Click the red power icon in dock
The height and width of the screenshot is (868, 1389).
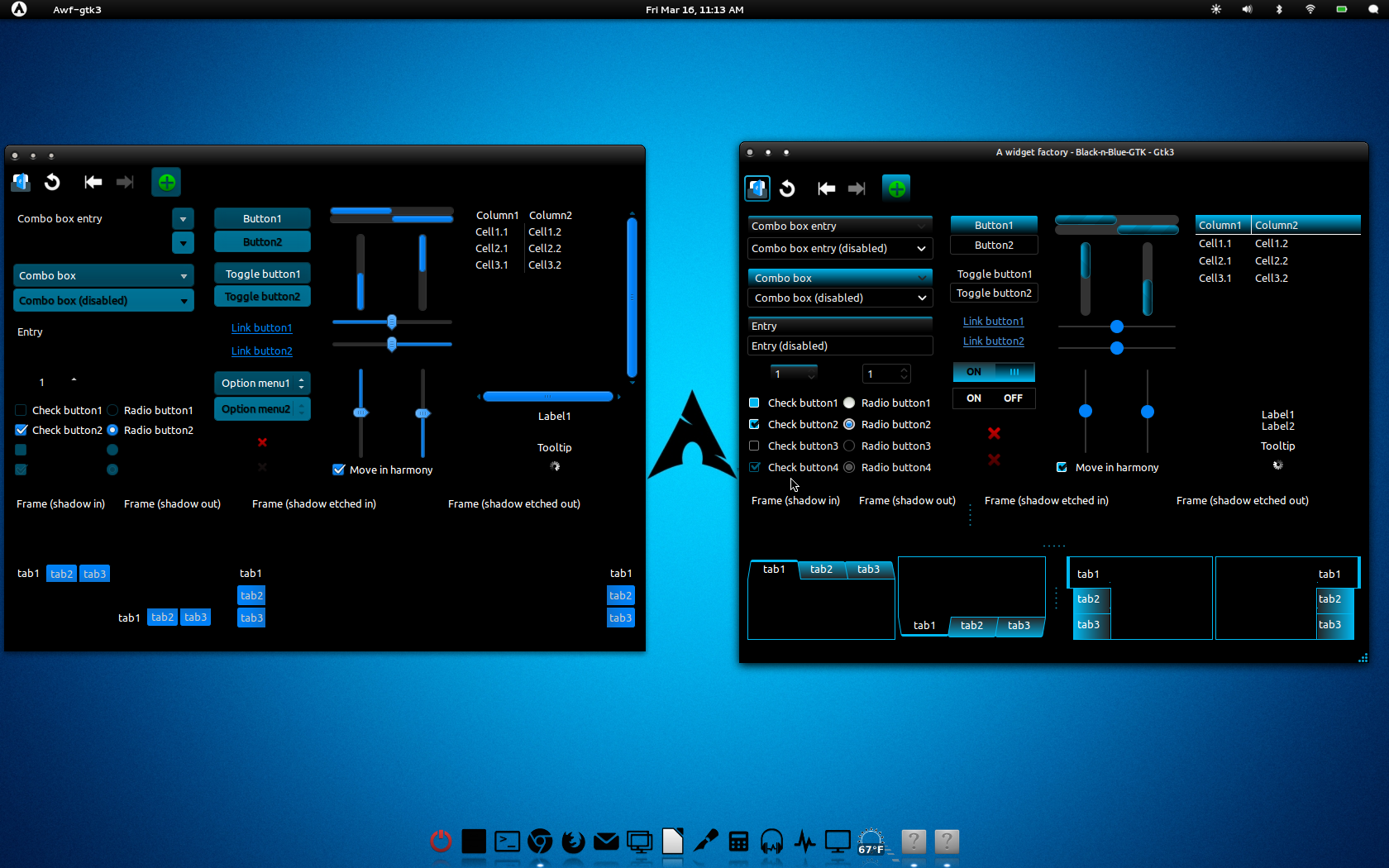point(441,842)
